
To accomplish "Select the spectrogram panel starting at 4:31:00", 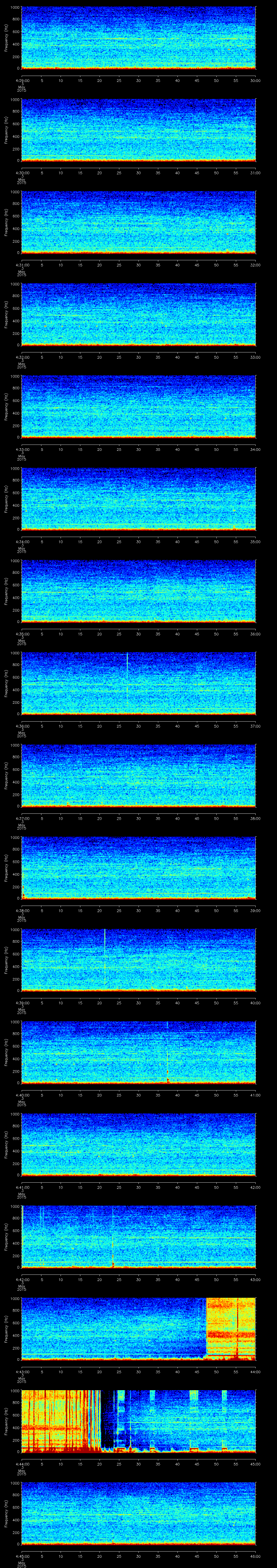I will (138, 222).
